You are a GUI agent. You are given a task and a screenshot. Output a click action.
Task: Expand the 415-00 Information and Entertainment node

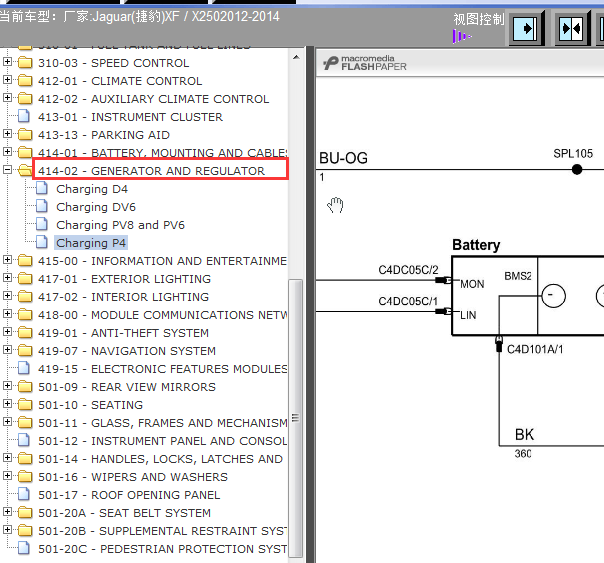[x=7, y=260]
